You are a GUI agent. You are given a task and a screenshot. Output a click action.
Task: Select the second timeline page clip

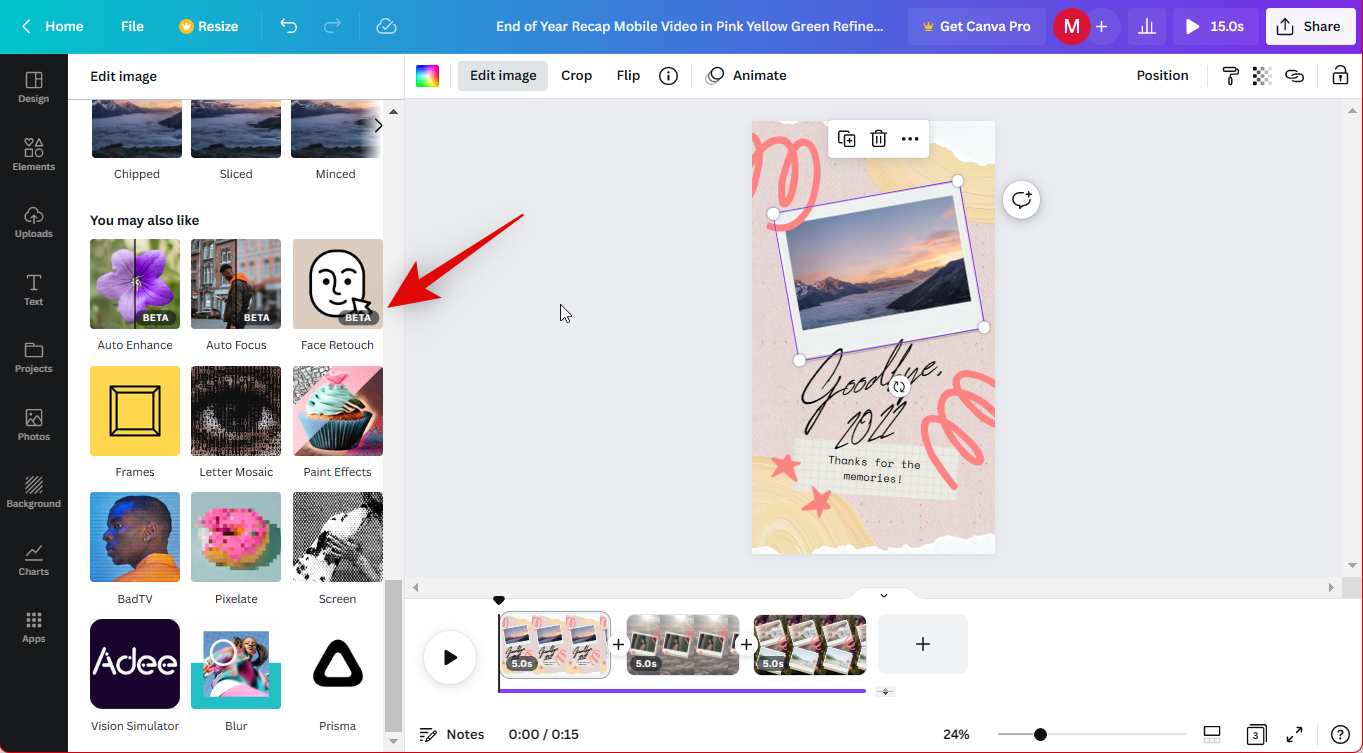[683, 645]
